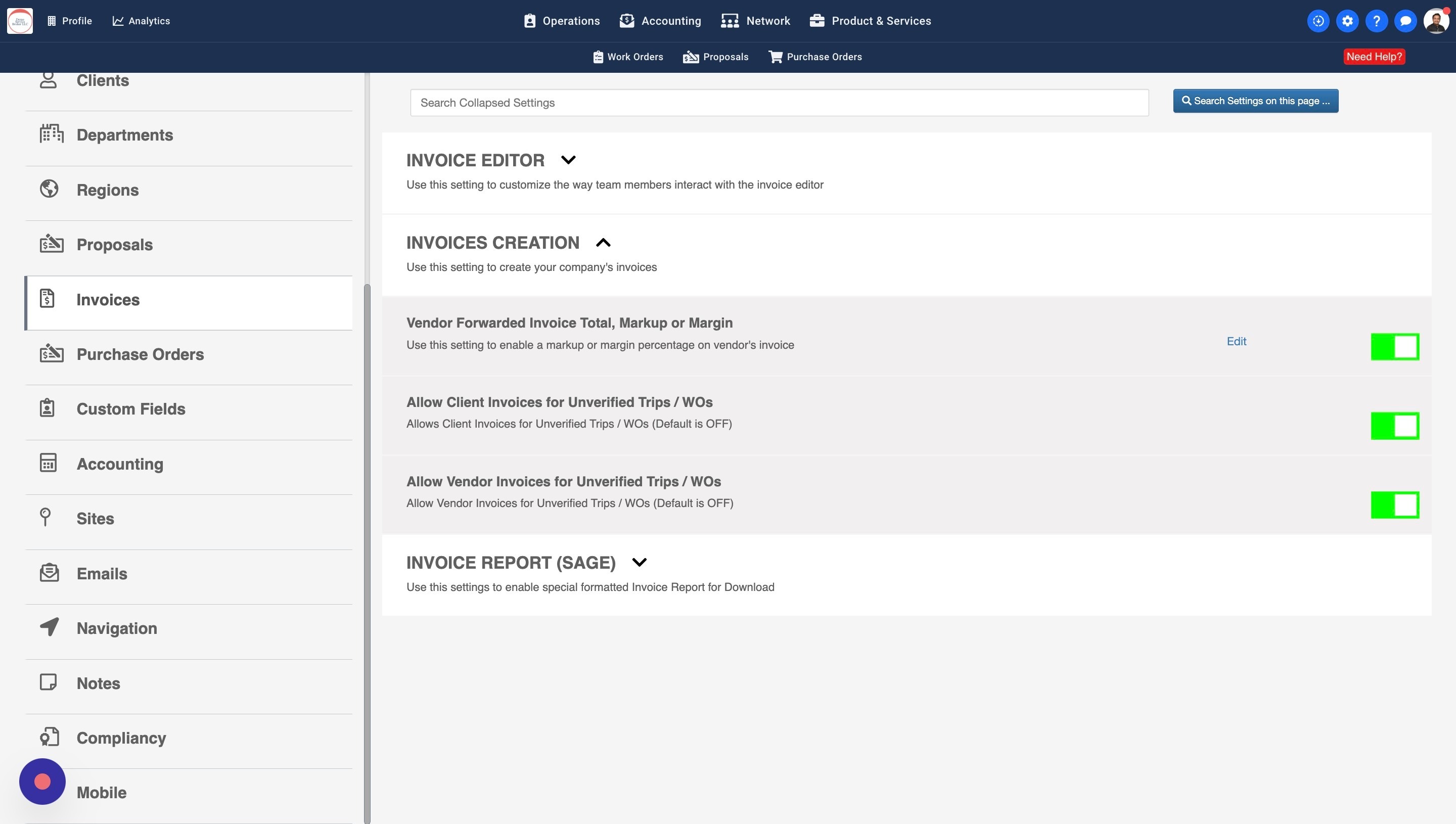
Task: Expand the Invoice Report (Sage) chevron
Action: click(x=640, y=563)
